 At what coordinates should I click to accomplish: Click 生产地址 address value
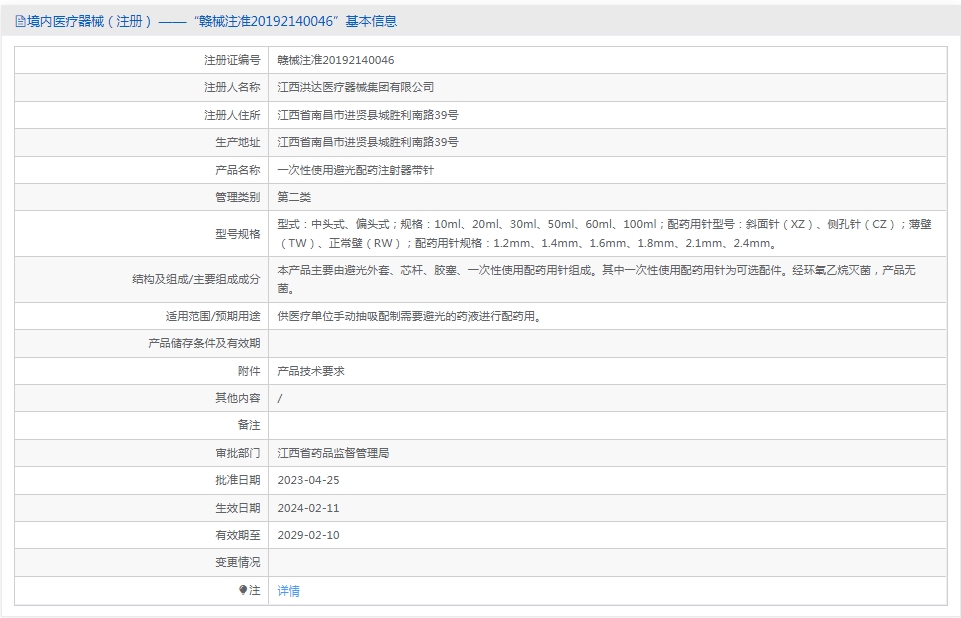pyautogui.click(x=368, y=142)
